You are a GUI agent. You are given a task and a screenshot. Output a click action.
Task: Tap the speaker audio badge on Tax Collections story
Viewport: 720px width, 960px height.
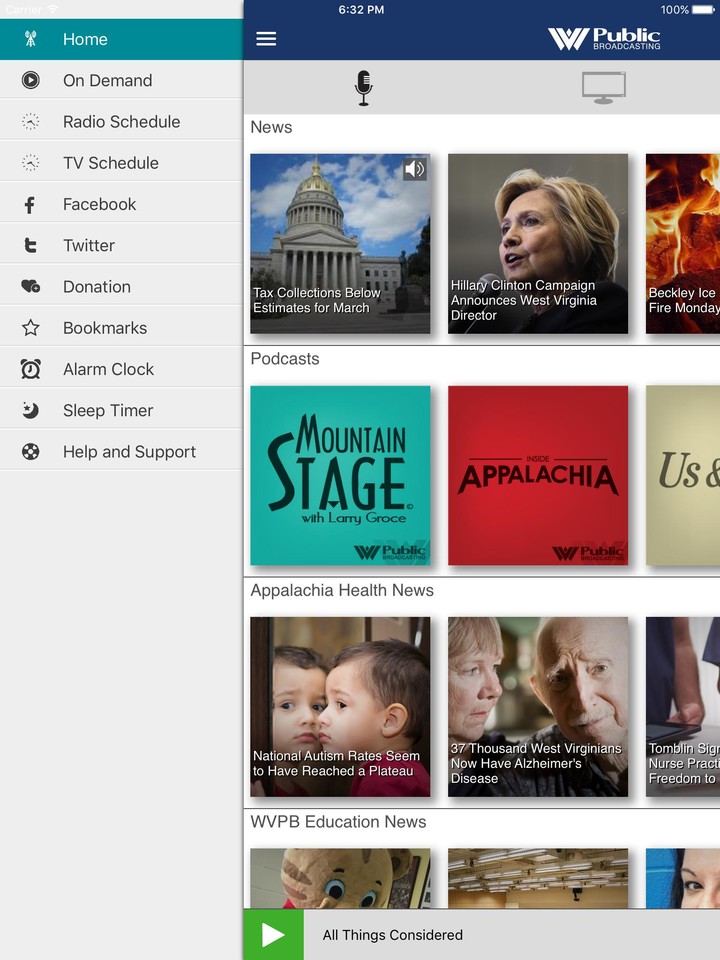pyautogui.click(x=414, y=169)
